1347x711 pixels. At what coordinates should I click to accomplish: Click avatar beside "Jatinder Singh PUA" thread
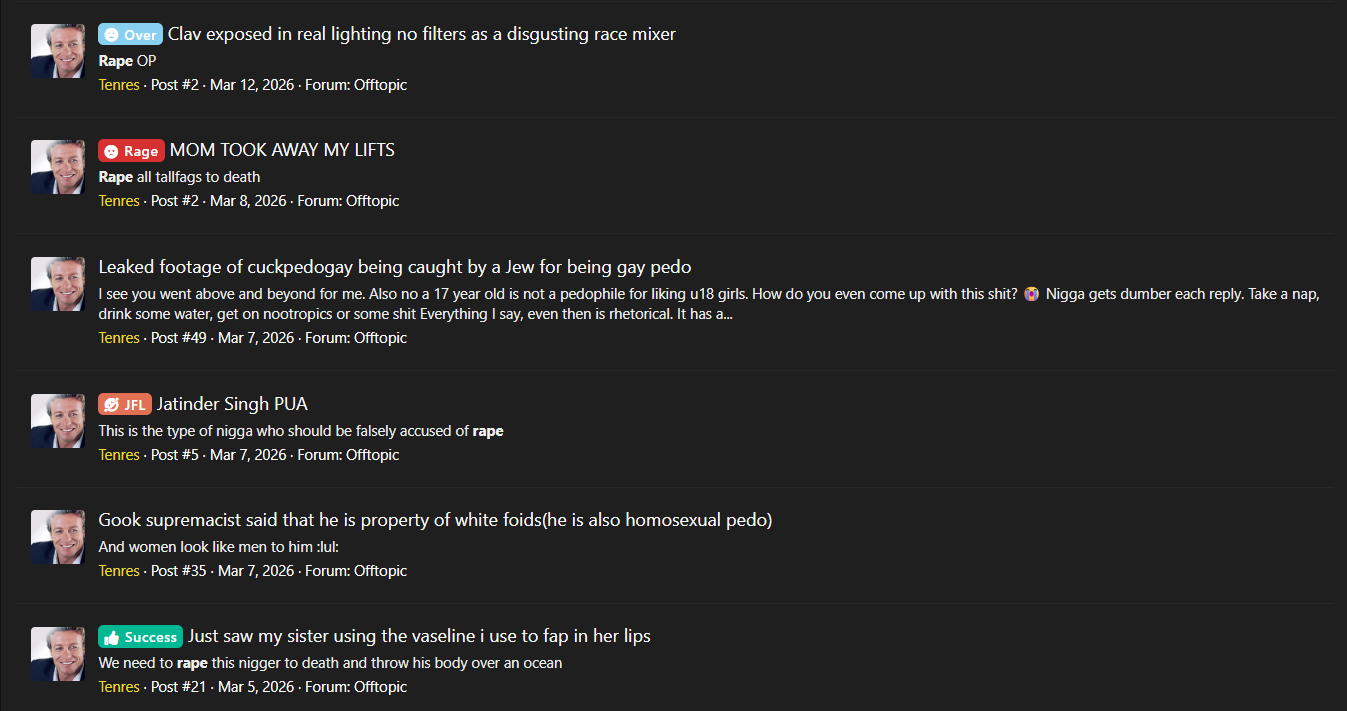58,421
